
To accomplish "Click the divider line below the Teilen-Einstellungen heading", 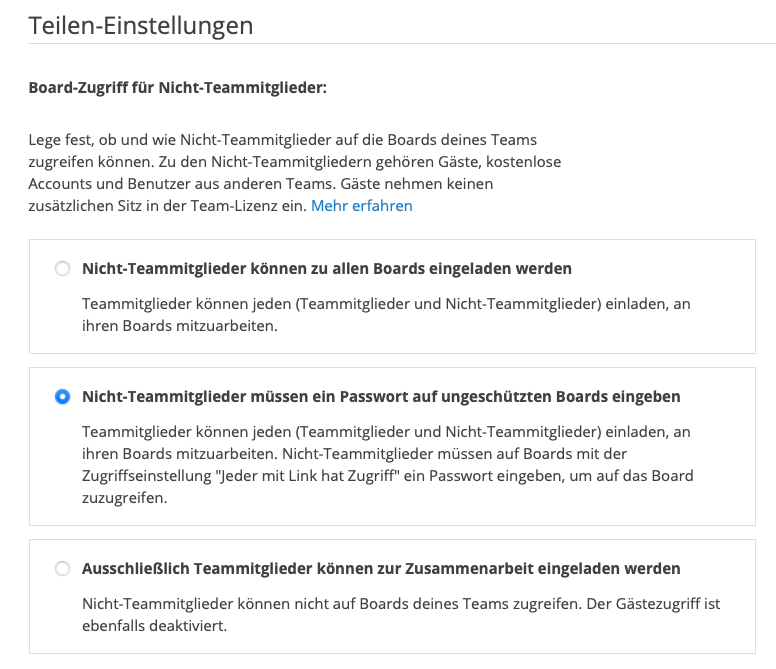I will tap(402, 44).
